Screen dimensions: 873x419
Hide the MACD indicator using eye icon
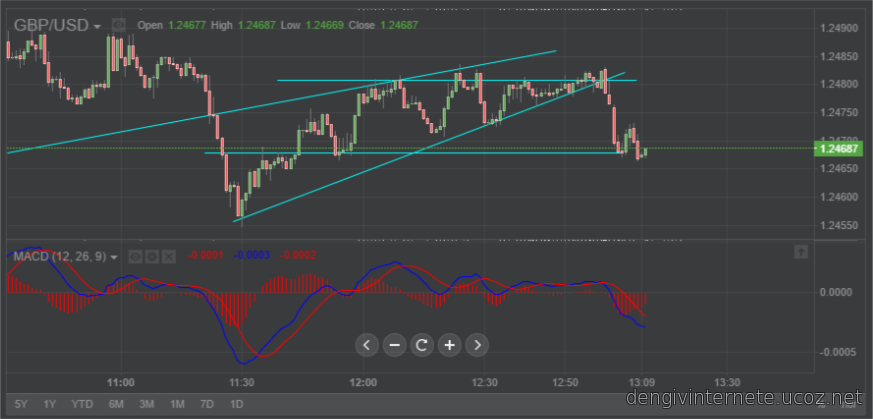(137, 256)
